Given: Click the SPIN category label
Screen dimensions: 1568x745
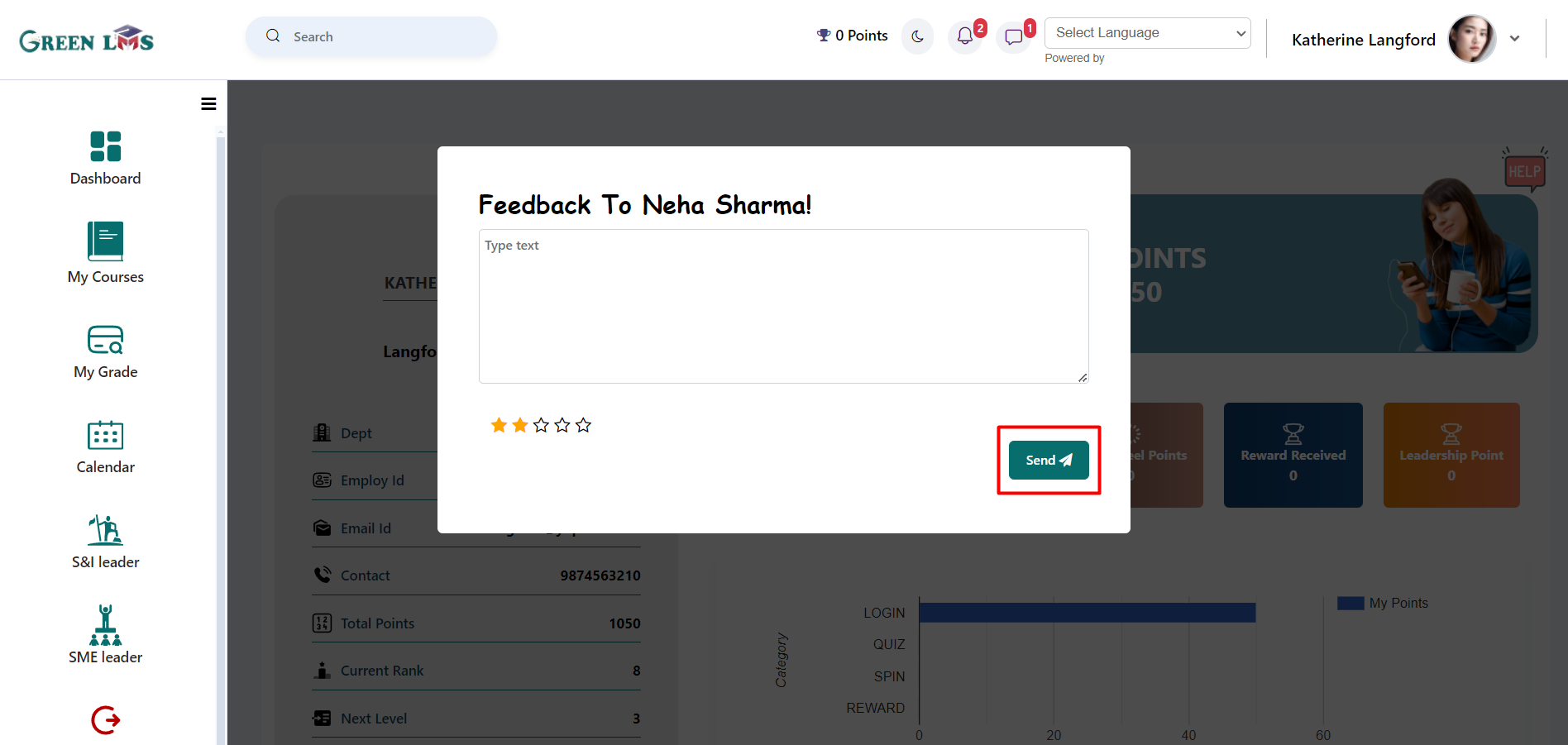Looking at the screenshot, I should pyautogui.click(x=890, y=676).
